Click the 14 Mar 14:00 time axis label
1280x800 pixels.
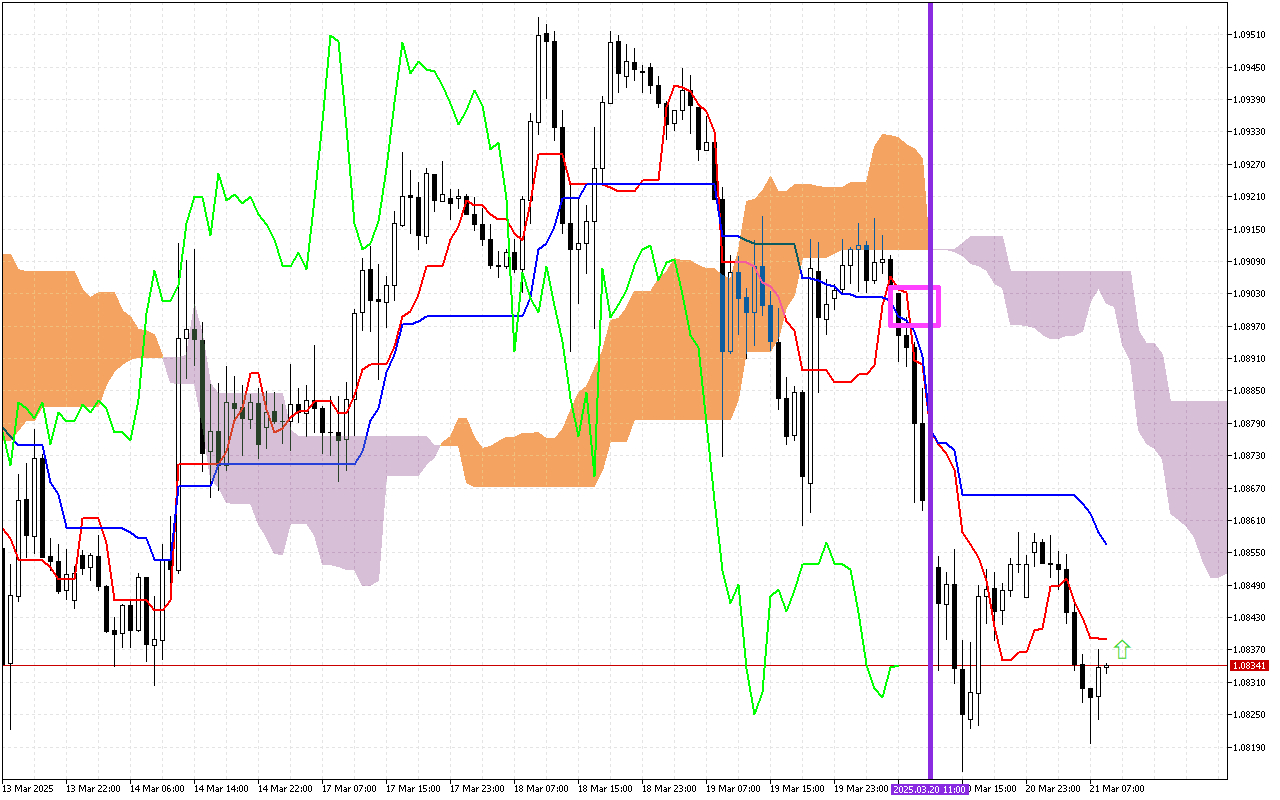pos(219,789)
